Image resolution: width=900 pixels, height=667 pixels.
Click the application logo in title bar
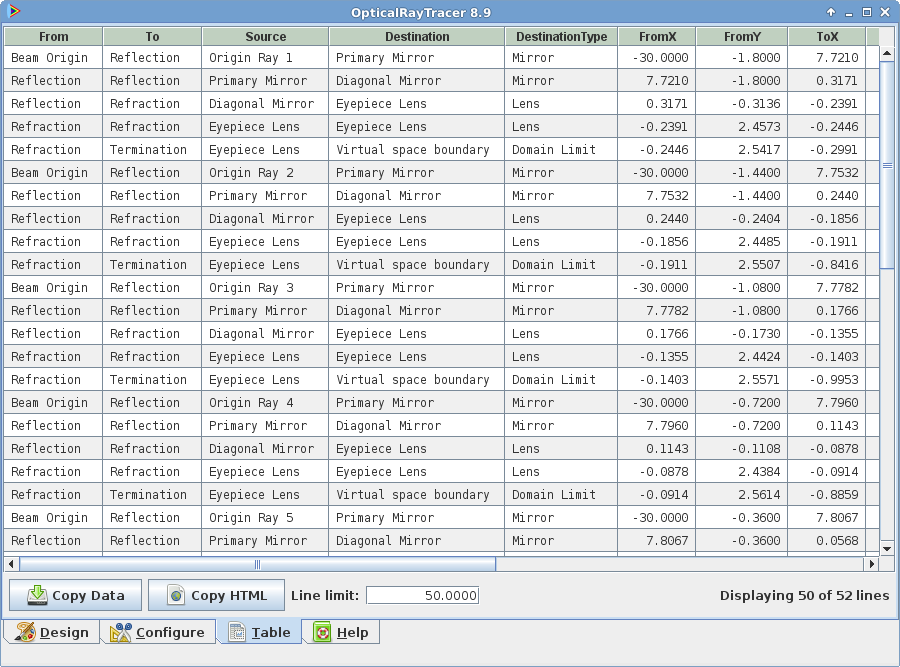(14, 12)
